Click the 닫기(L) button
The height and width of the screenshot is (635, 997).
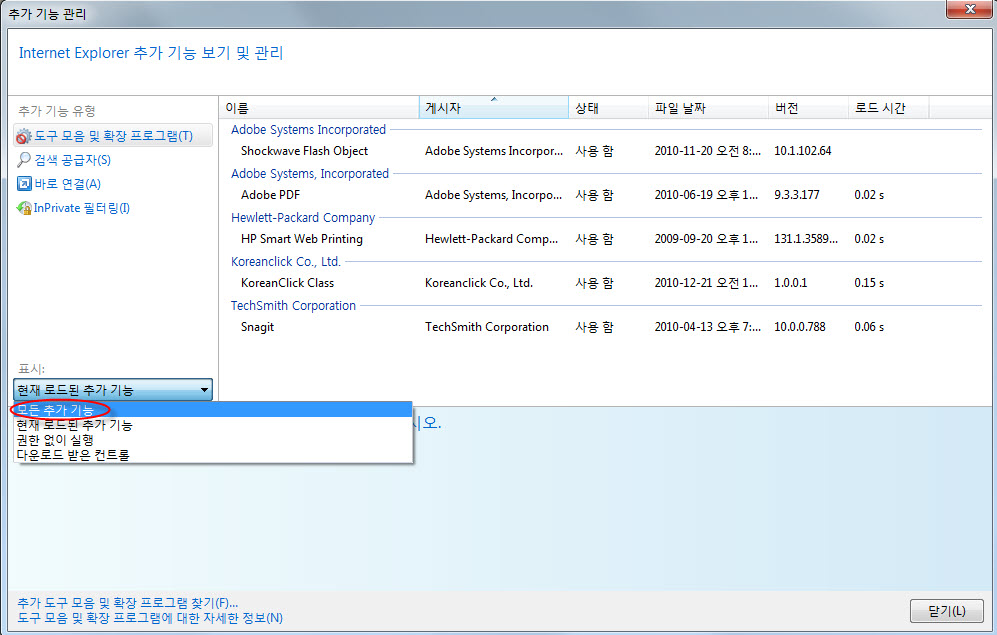[x=947, y=611]
